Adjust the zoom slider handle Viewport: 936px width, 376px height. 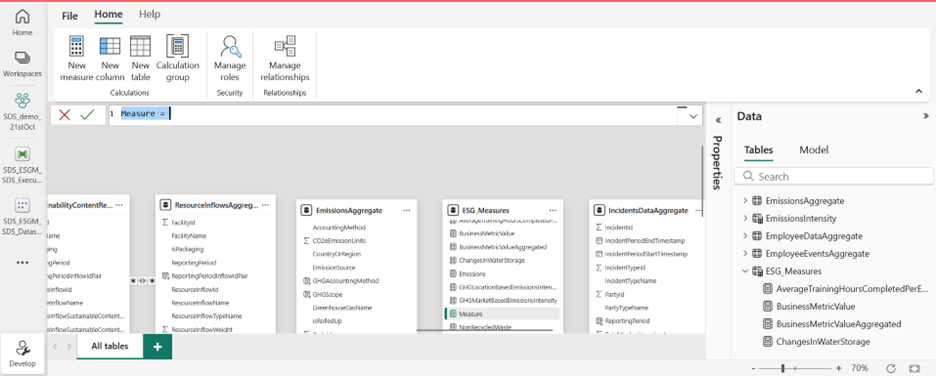[783, 368]
